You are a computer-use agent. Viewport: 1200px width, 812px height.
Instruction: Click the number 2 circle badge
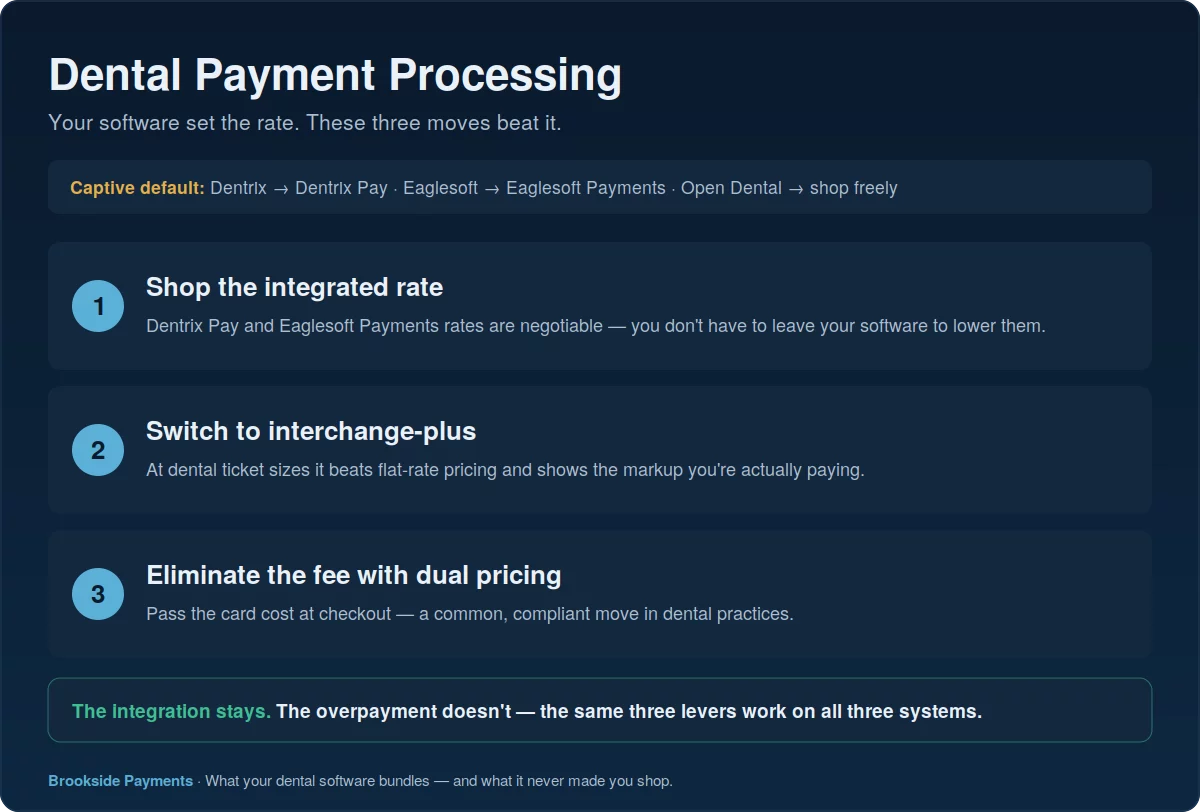[x=98, y=450]
